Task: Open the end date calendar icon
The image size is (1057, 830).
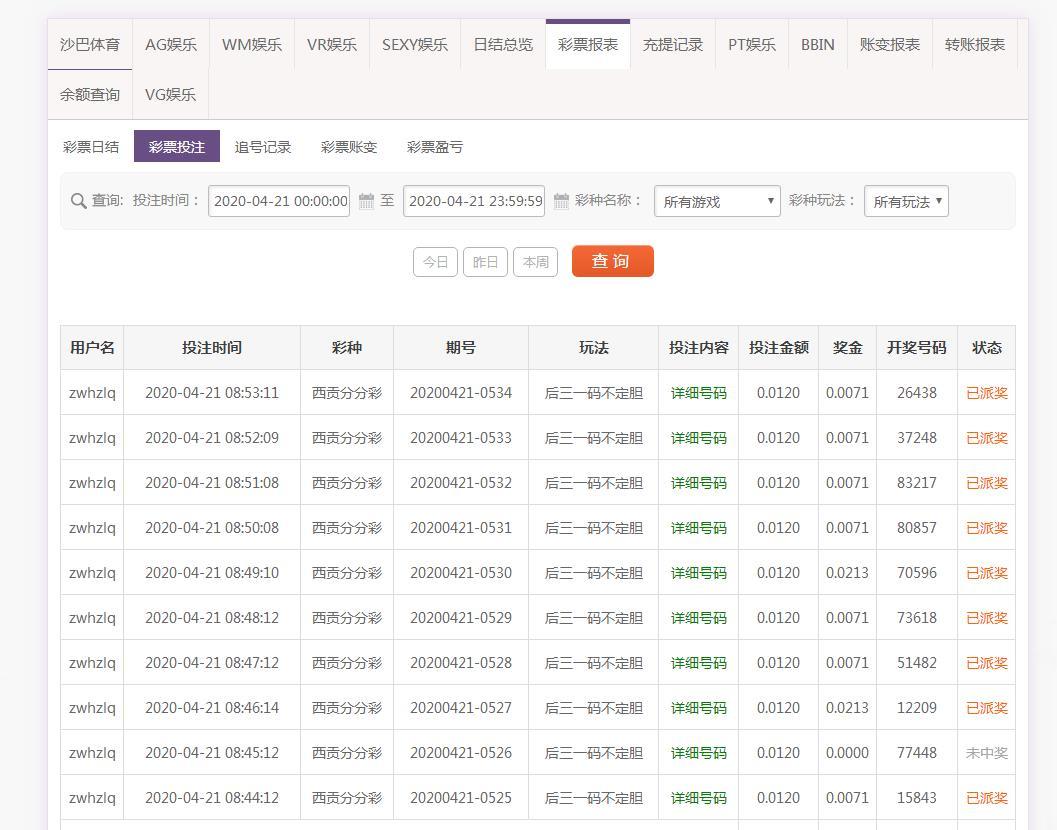Action: (561, 201)
